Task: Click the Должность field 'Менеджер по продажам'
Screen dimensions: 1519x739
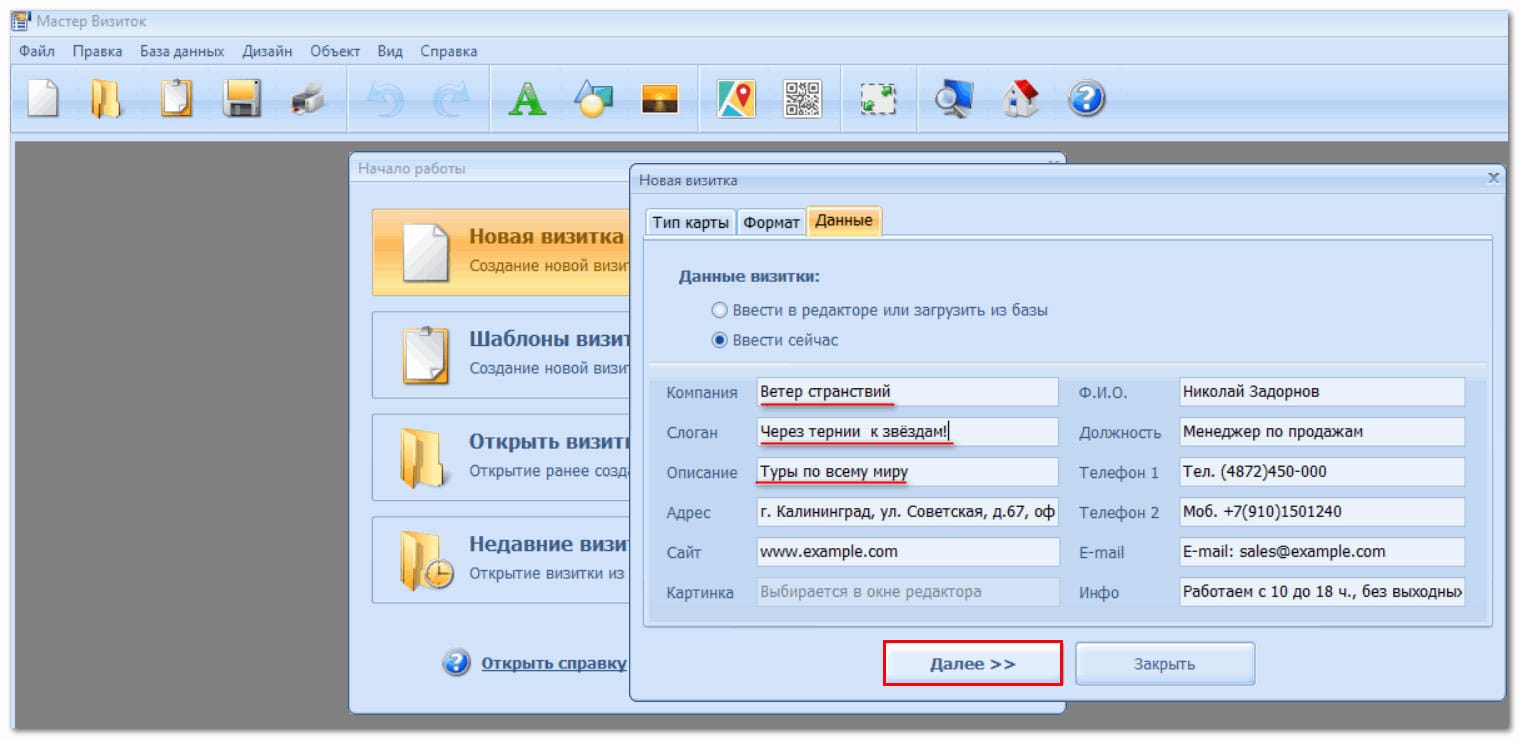Action: tap(1322, 432)
